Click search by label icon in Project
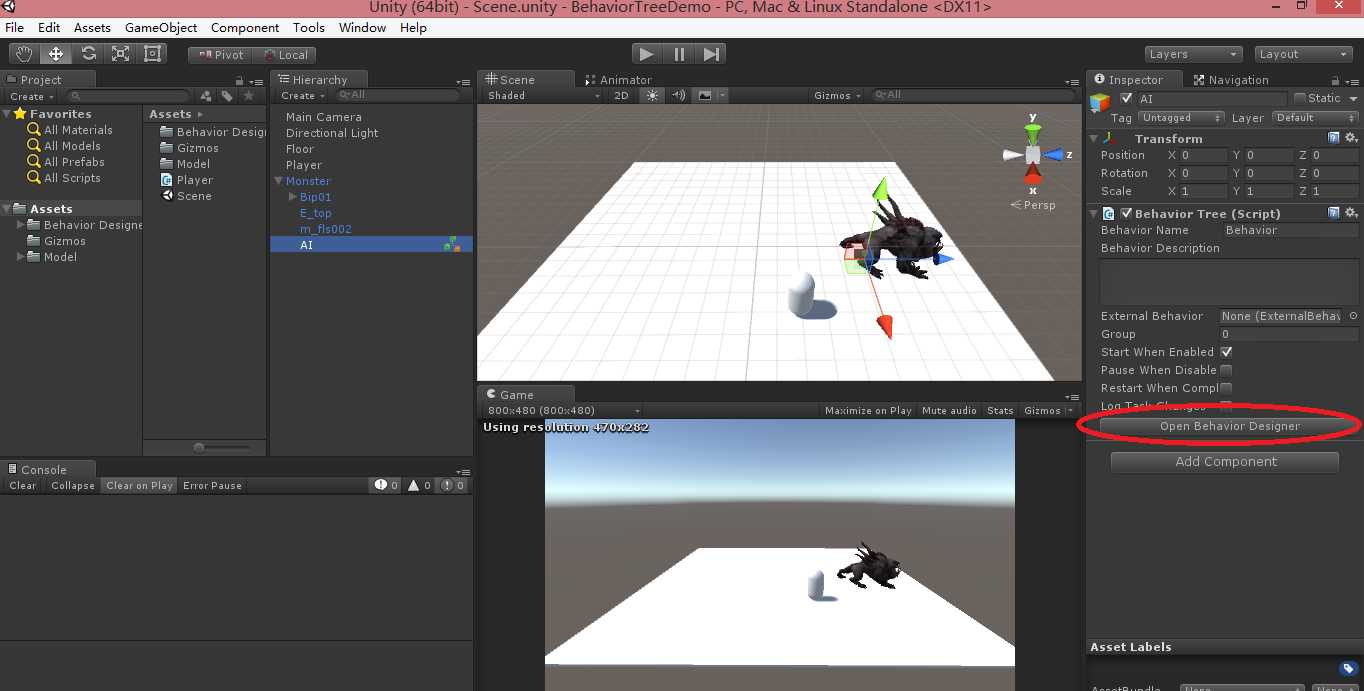Screen dimensions: 1364x691 227,96
